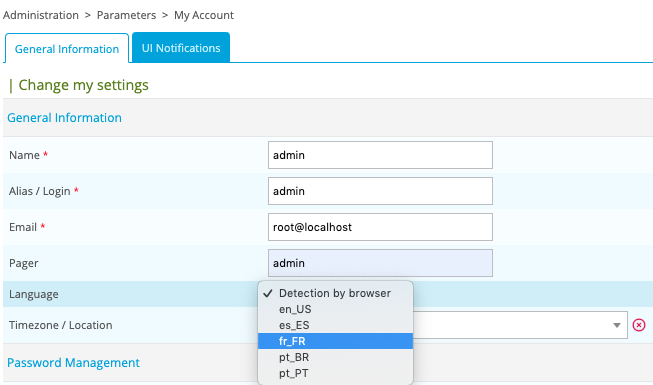Edit the Alias / Login field

[x=380, y=191]
